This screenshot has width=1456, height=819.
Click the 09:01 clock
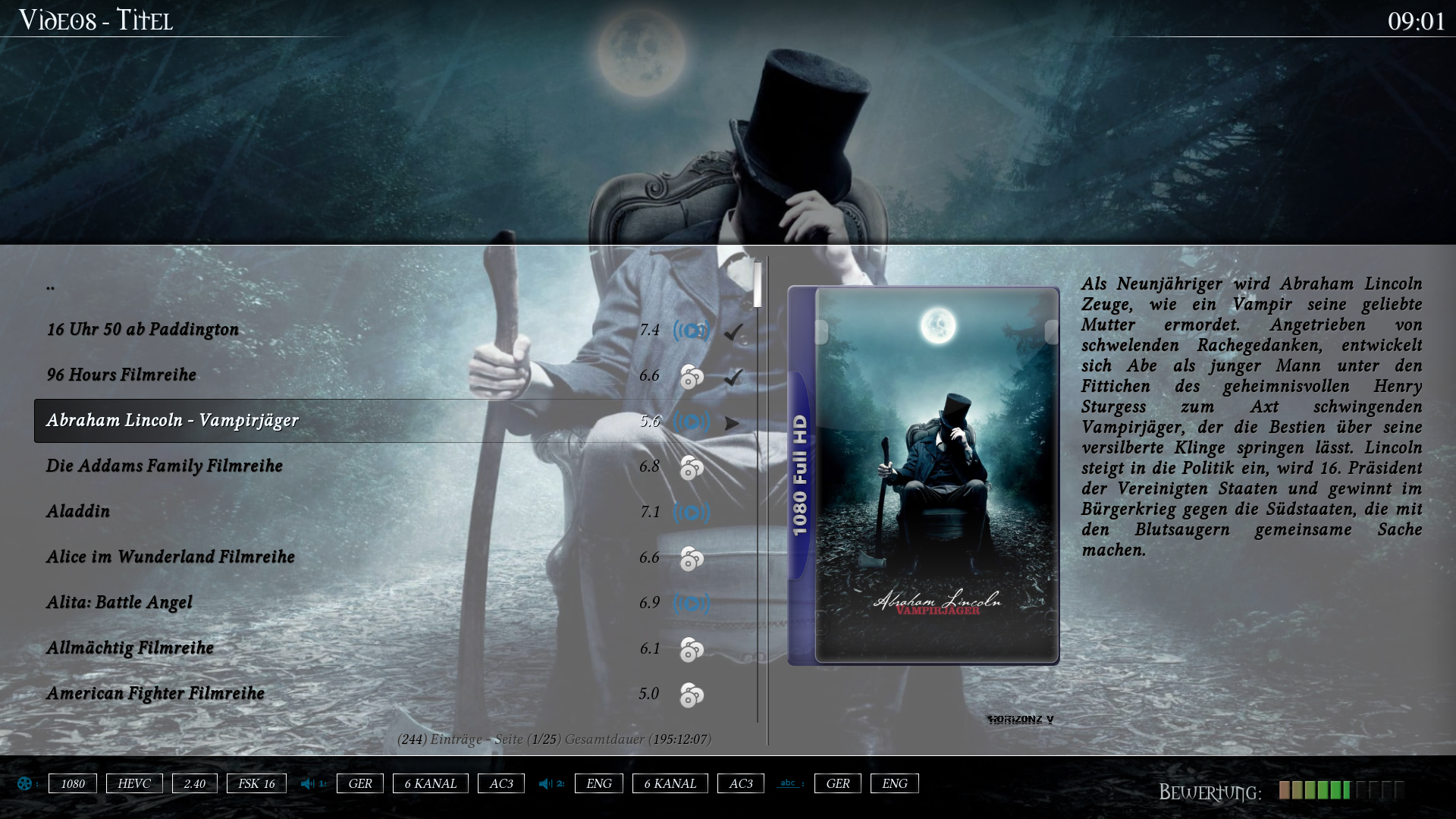click(1416, 21)
